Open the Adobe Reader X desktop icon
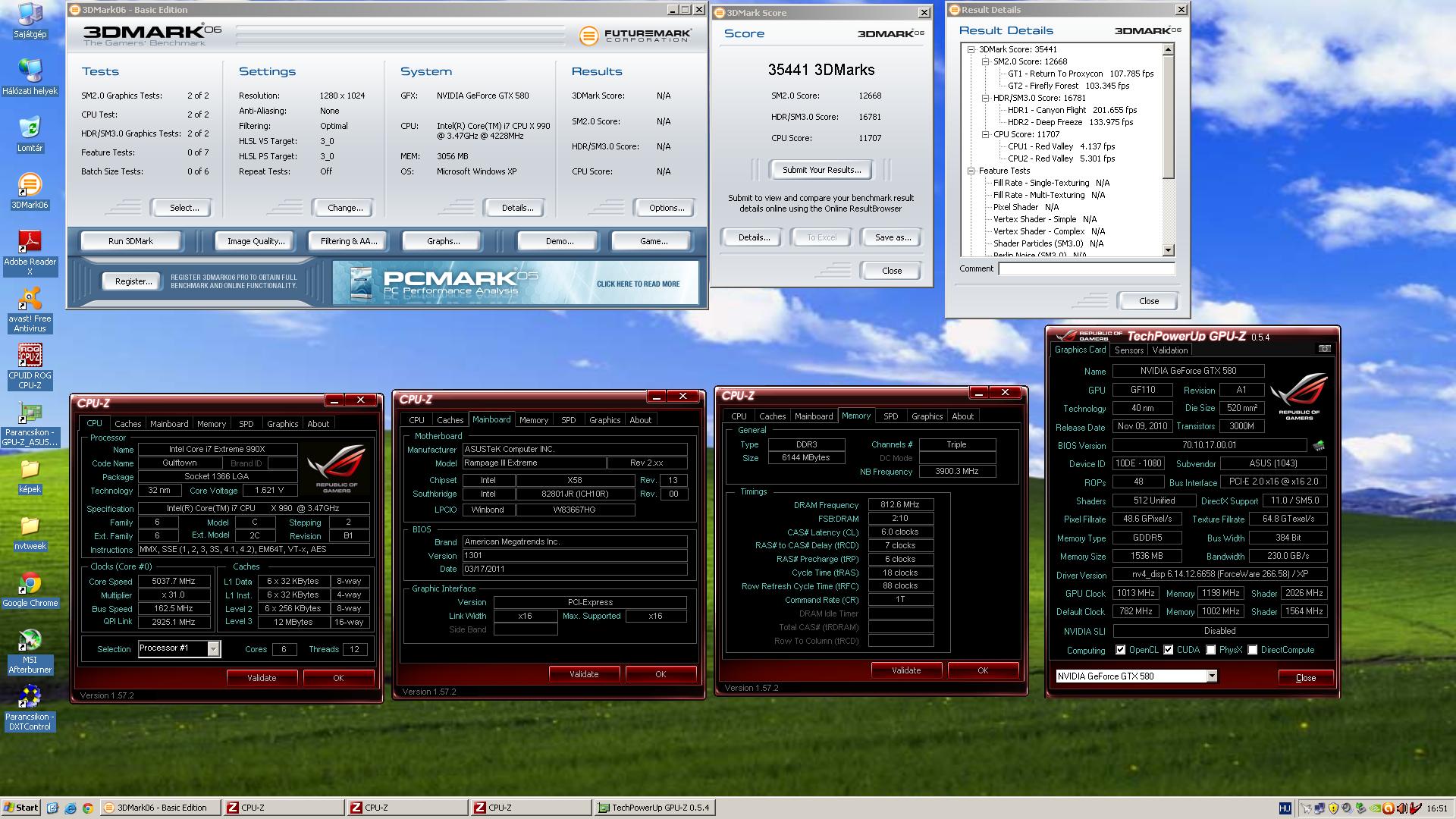 tap(30, 242)
